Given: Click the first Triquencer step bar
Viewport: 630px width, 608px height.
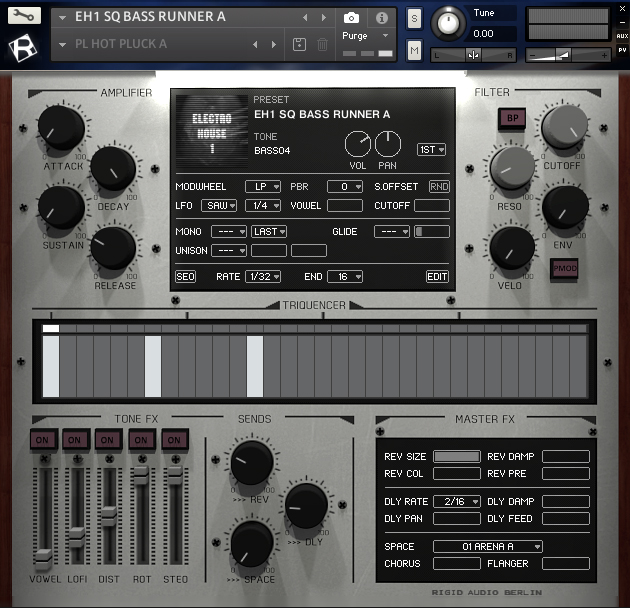Looking at the screenshot, I should (51, 366).
